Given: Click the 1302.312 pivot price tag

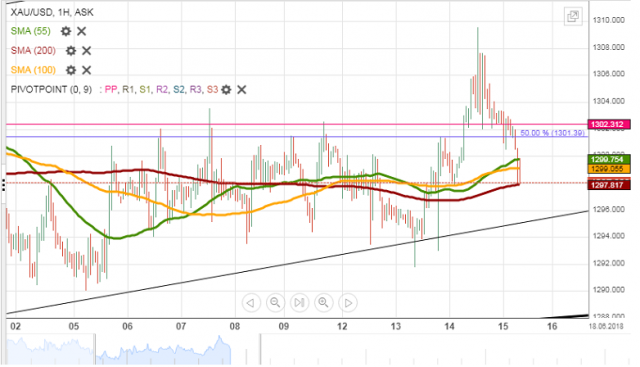Looking at the screenshot, I should pyautogui.click(x=608, y=125).
